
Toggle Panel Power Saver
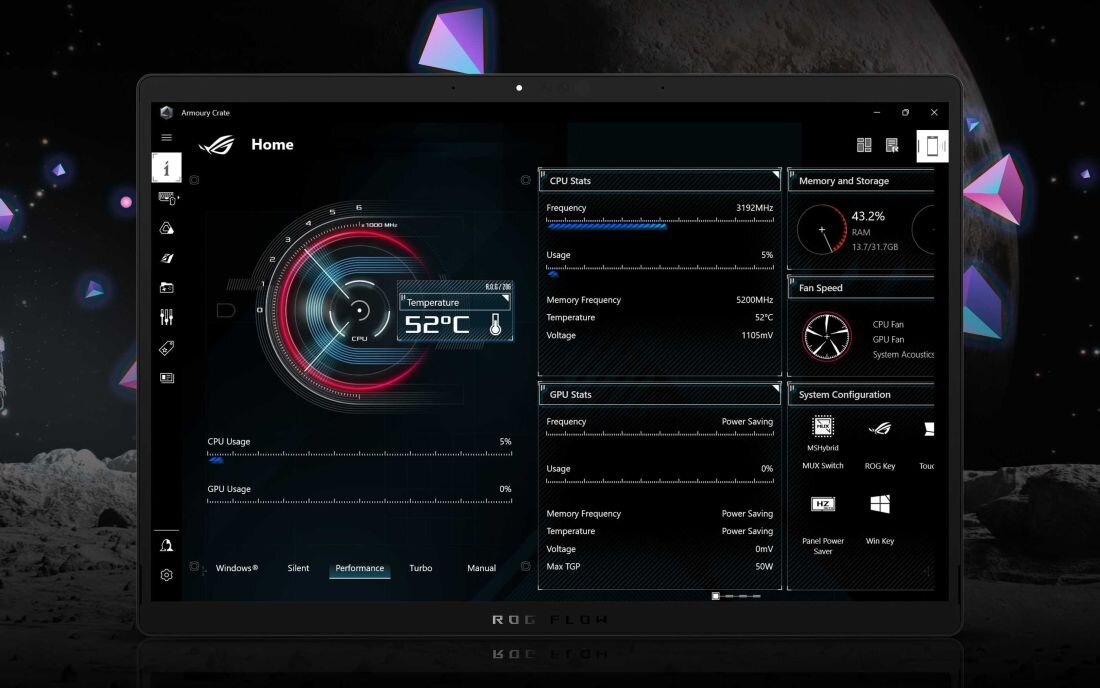click(x=822, y=503)
